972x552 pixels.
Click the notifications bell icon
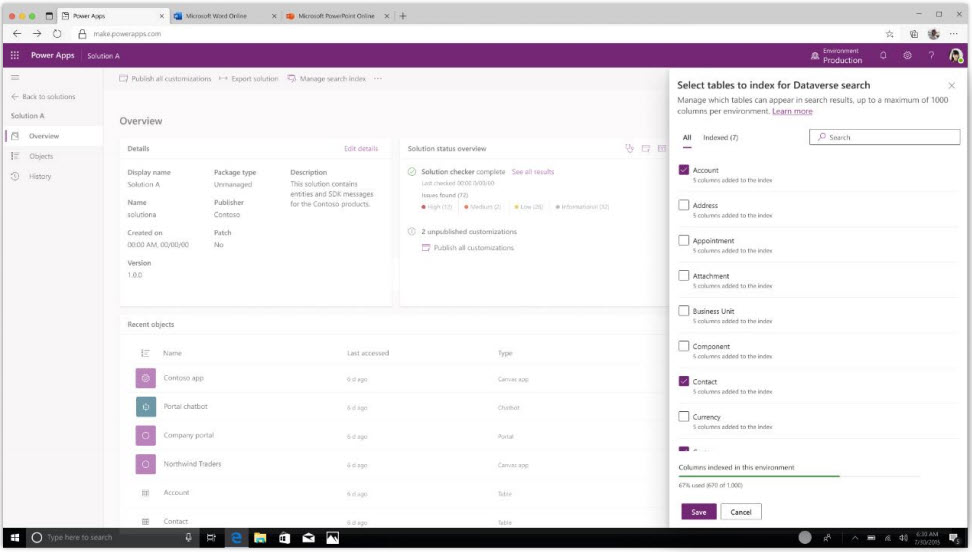click(x=883, y=56)
